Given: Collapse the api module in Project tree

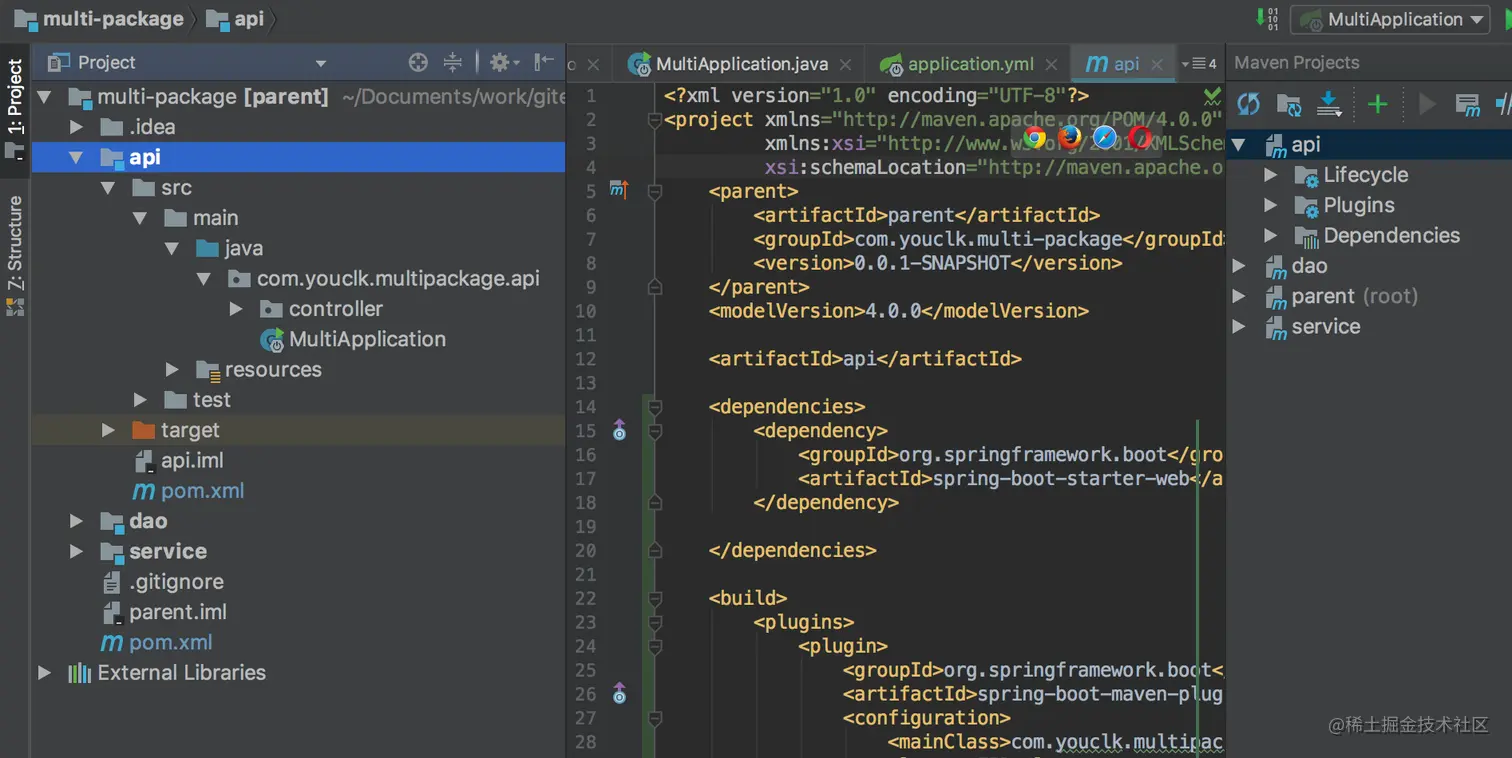Looking at the screenshot, I should 76,157.
